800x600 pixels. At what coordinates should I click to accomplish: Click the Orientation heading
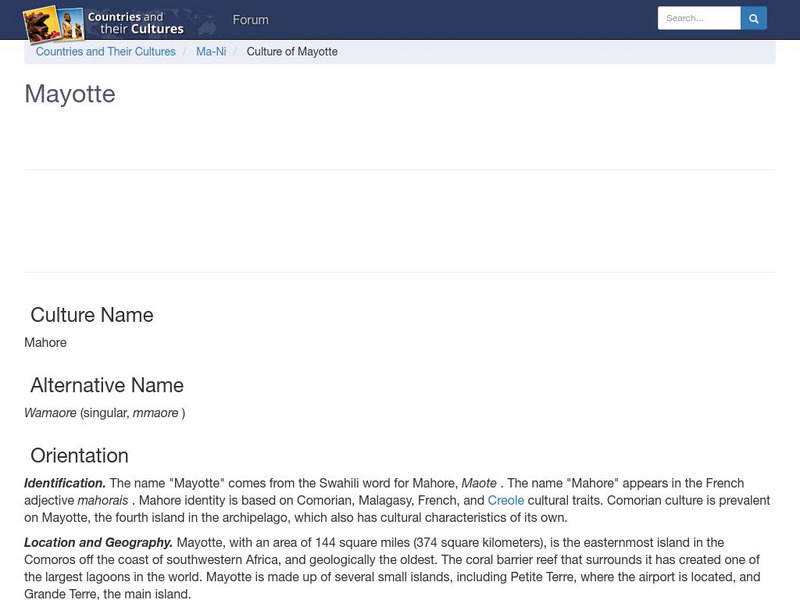point(80,456)
